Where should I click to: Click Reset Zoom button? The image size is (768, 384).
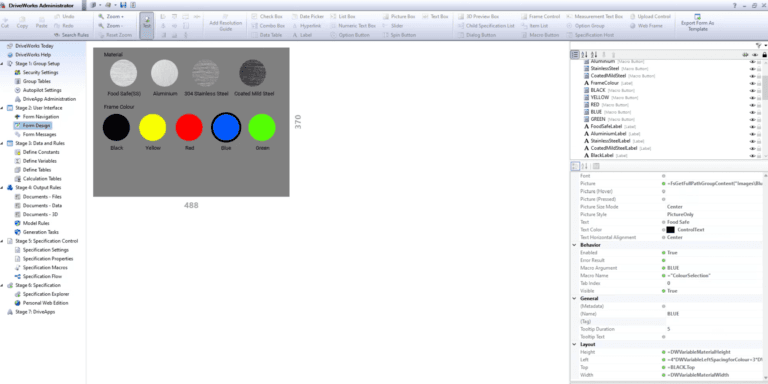[116, 35]
